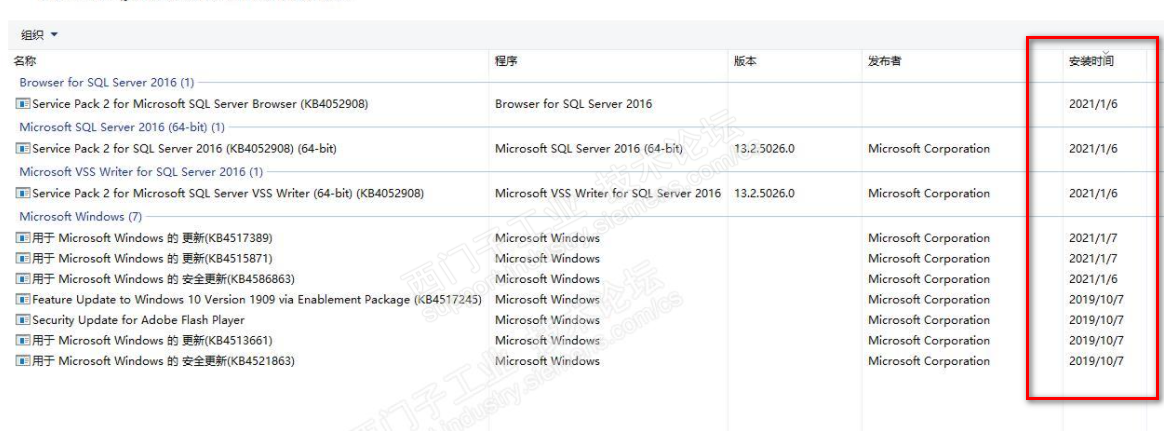The height and width of the screenshot is (431, 1164).
Task: Click the 程序 column header
Action: coord(506,61)
